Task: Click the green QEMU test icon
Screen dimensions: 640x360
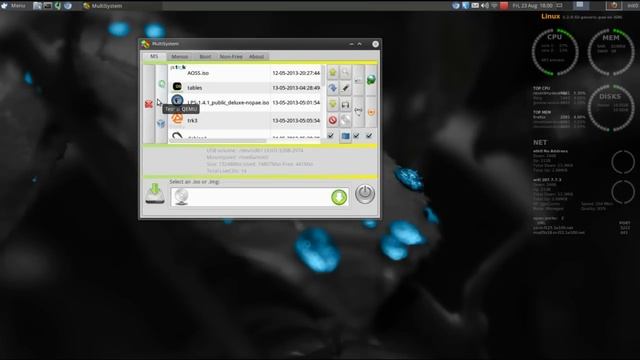Action: tap(162, 84)
